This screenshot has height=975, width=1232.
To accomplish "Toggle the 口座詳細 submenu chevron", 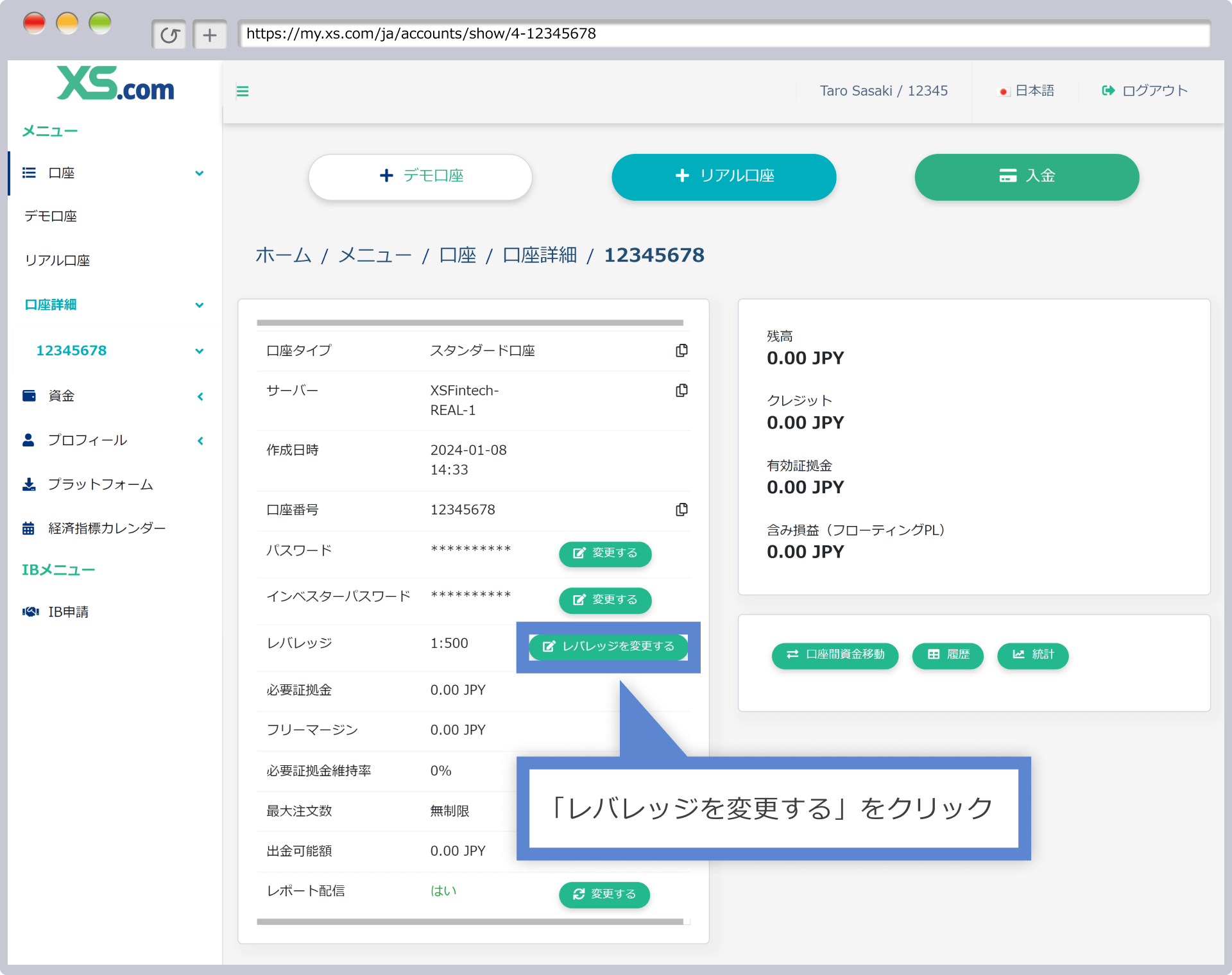I will coord(200,305).
